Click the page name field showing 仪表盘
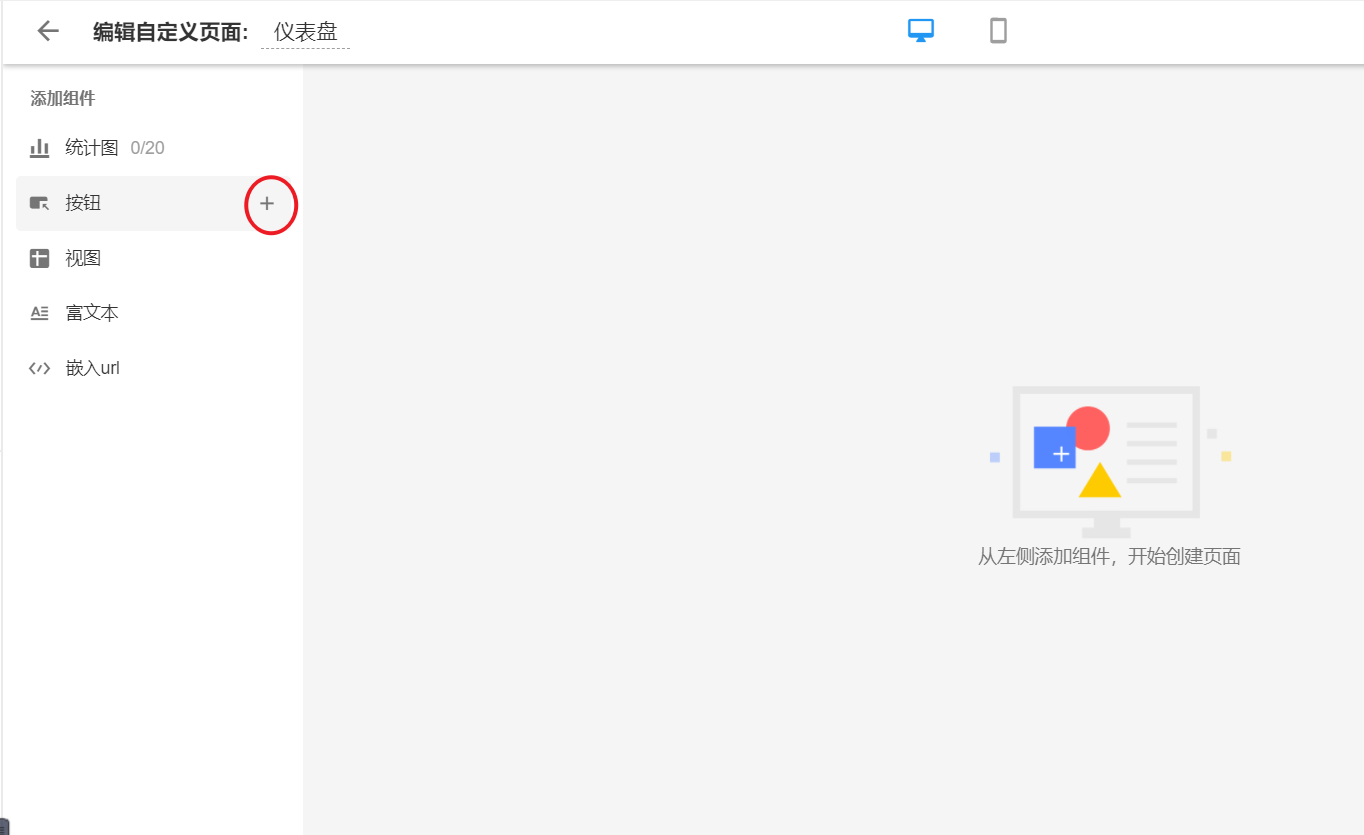Viewport: 1364px width, 835px height. (x=305, y=32)
